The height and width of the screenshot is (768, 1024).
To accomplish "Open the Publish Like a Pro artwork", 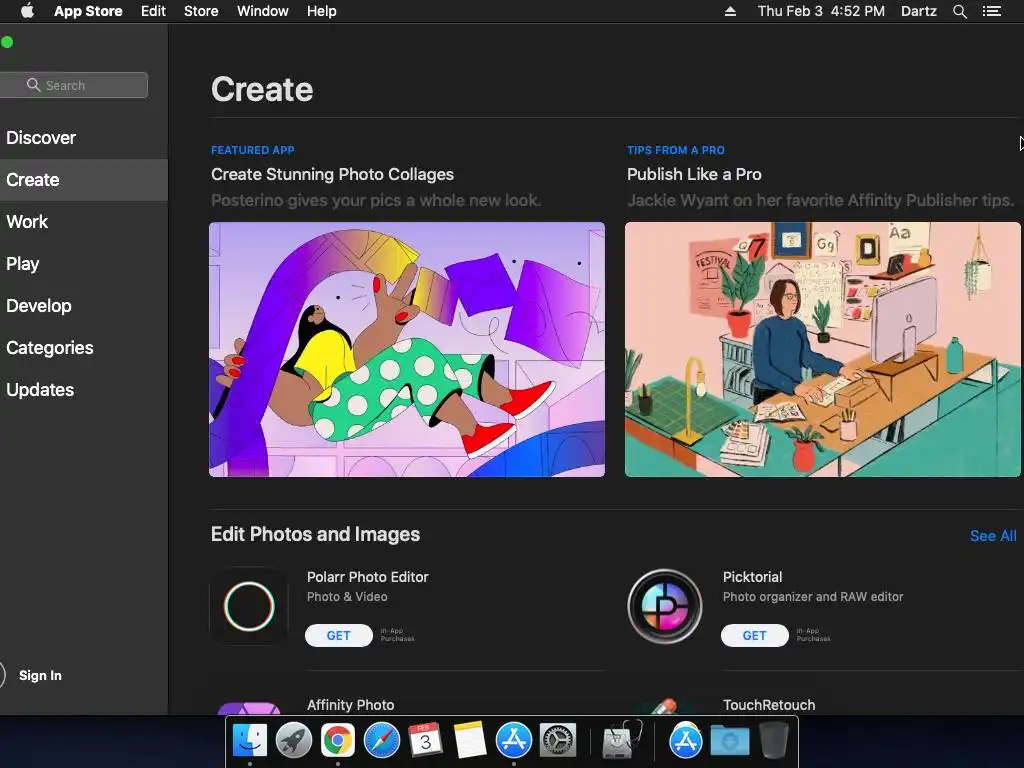I will pyautogui.click(x=823, y=349).
